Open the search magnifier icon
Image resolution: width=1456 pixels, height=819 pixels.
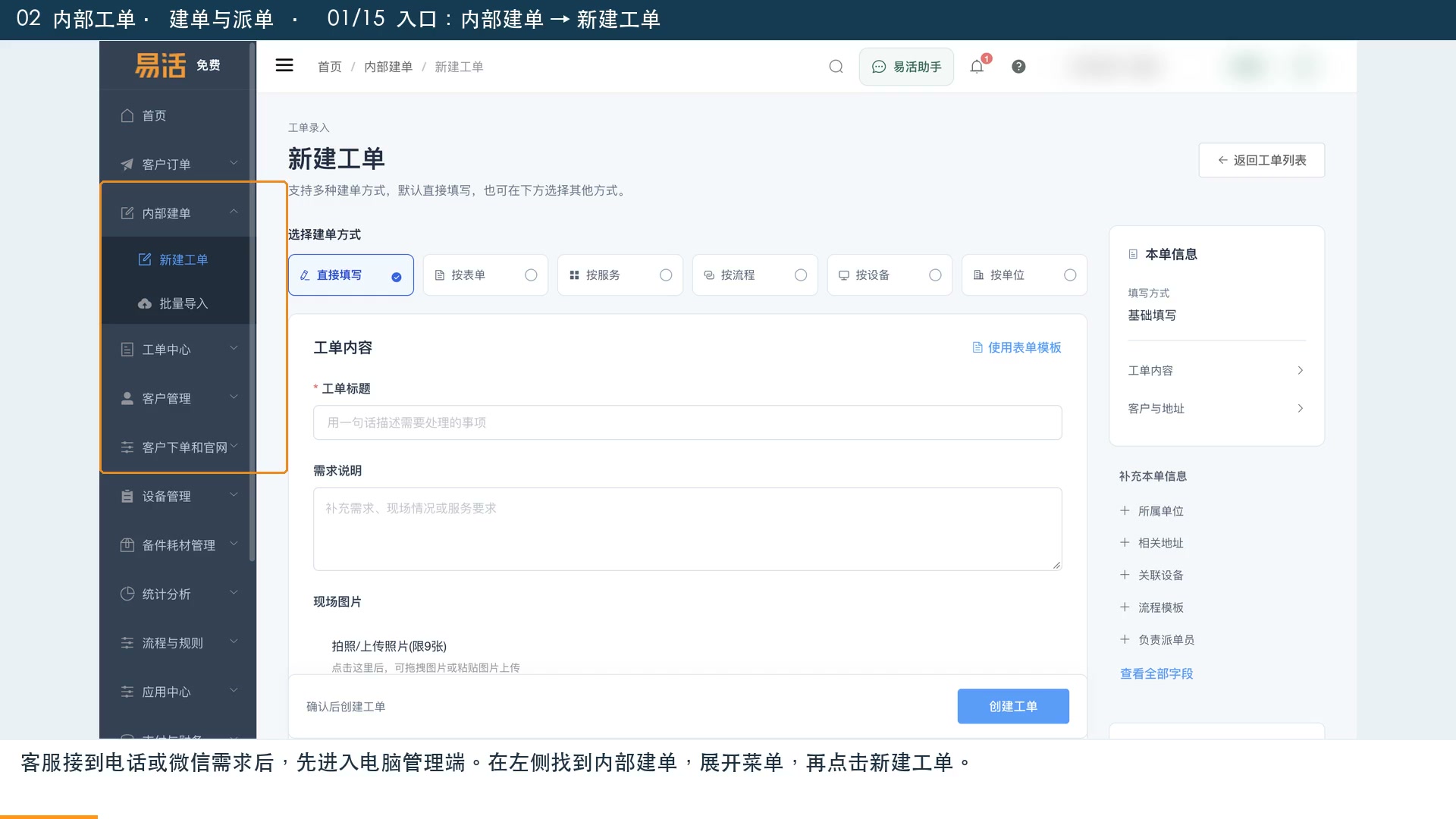pyautogui.click(x=836, y=67)
